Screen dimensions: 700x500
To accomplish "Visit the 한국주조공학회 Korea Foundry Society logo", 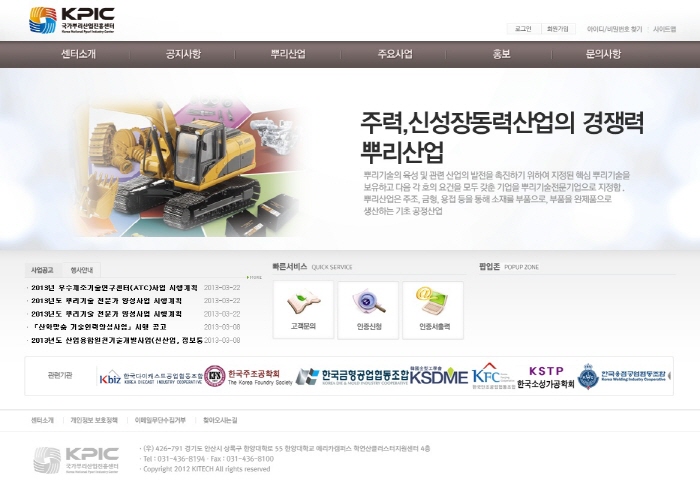I will [x=248, y=377].
